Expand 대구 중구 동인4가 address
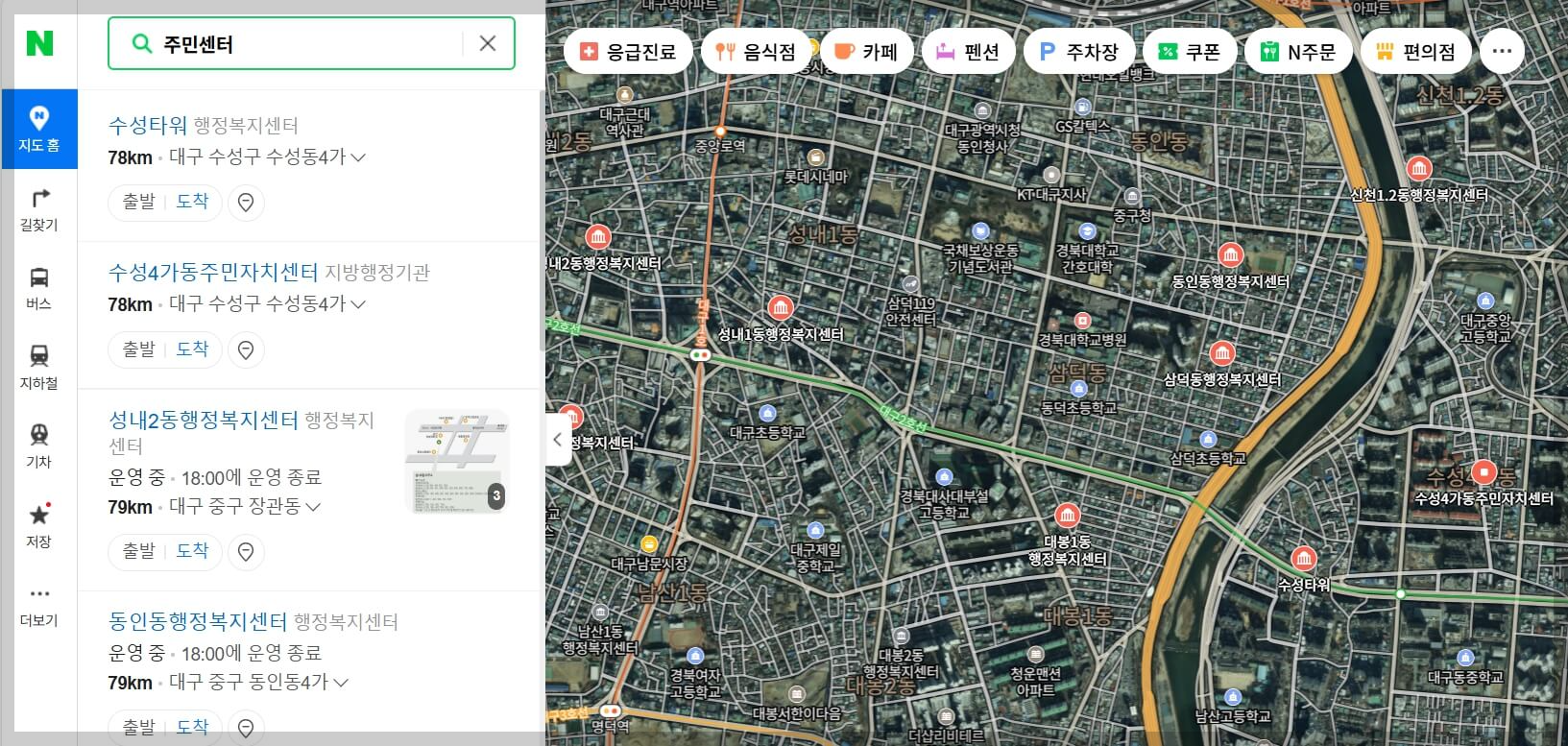This screenshot has width=1568, height=746. 340,683
